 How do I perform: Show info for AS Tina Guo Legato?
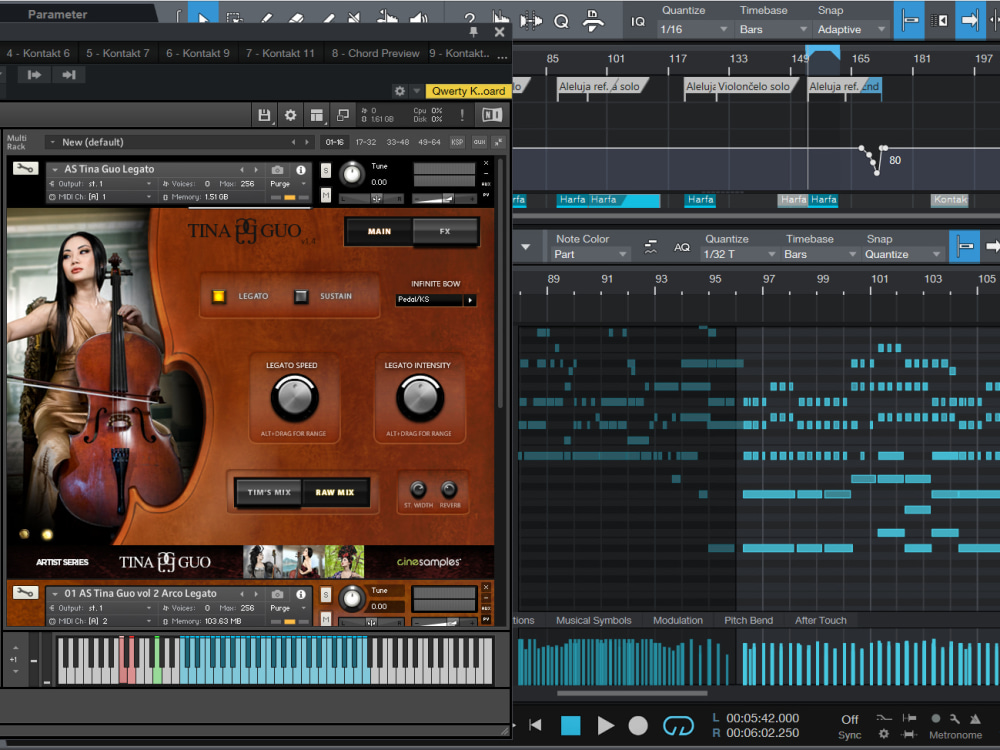(x=300, y=170)
